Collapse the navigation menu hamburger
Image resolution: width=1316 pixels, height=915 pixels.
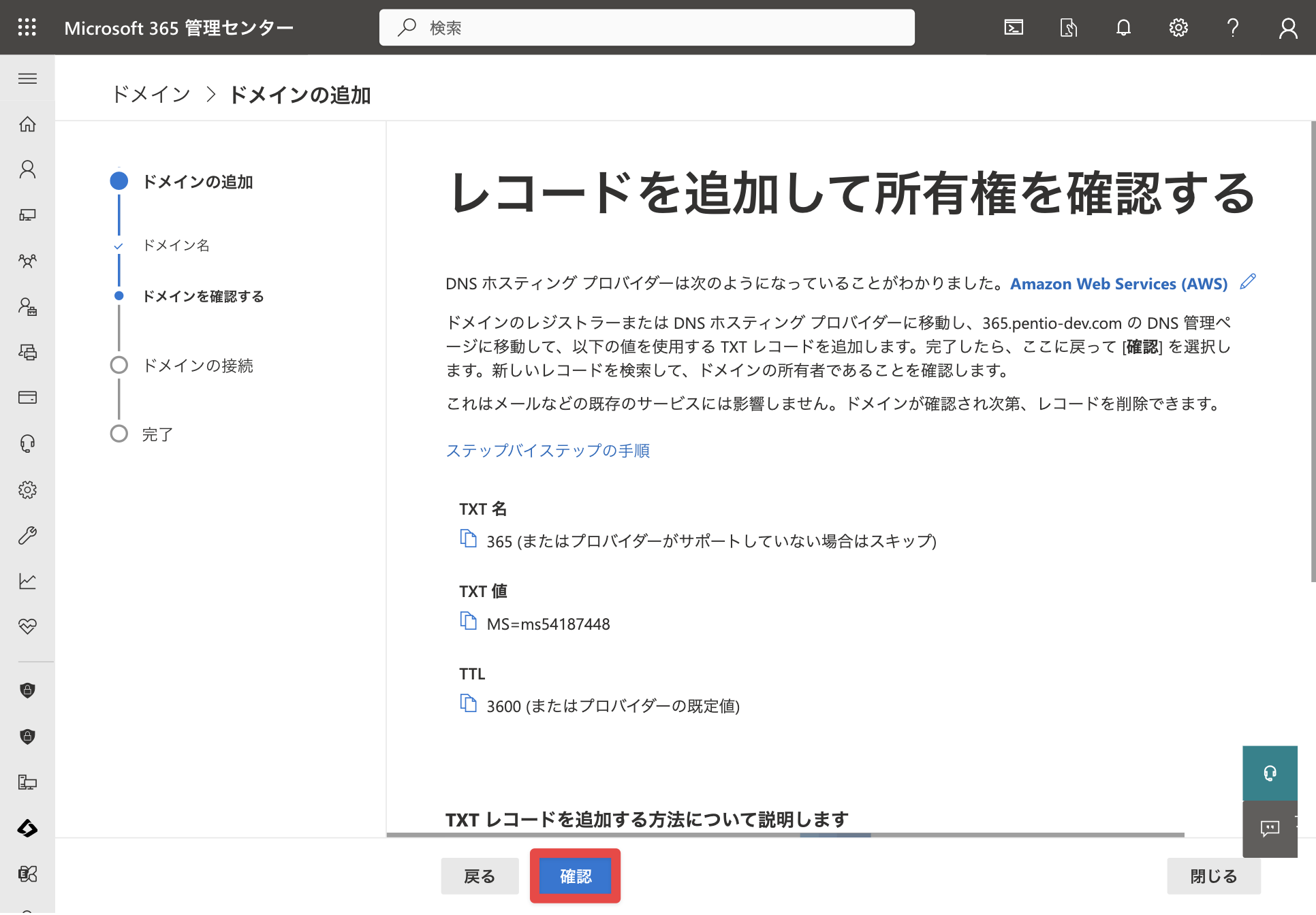[x=27, y=78]
